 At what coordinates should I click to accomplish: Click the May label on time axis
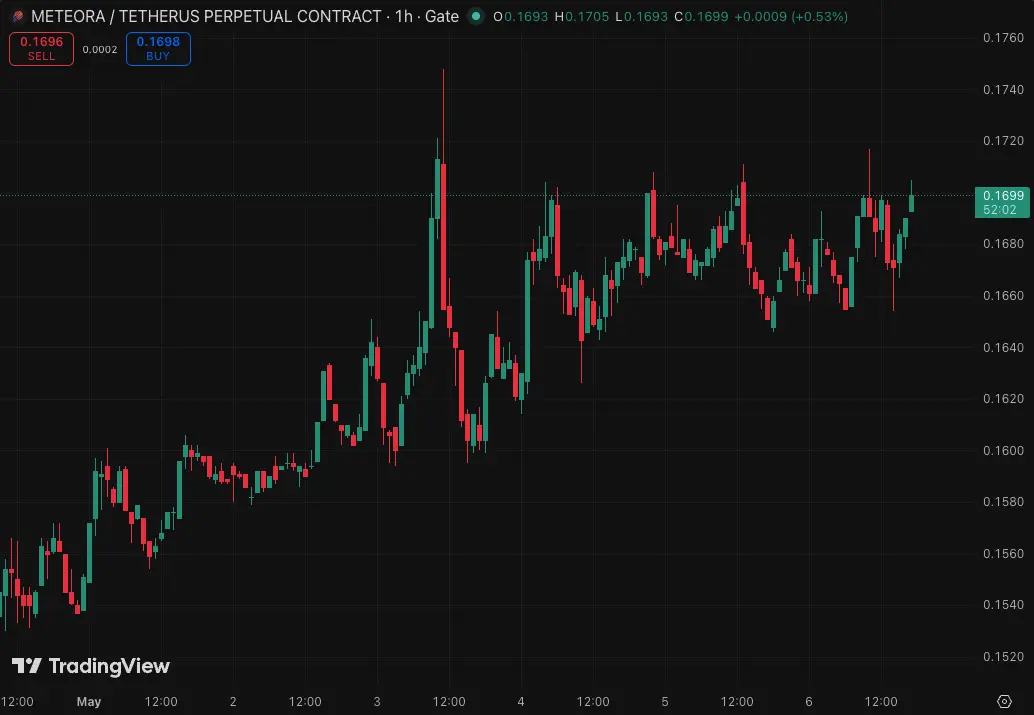point(89,702)
